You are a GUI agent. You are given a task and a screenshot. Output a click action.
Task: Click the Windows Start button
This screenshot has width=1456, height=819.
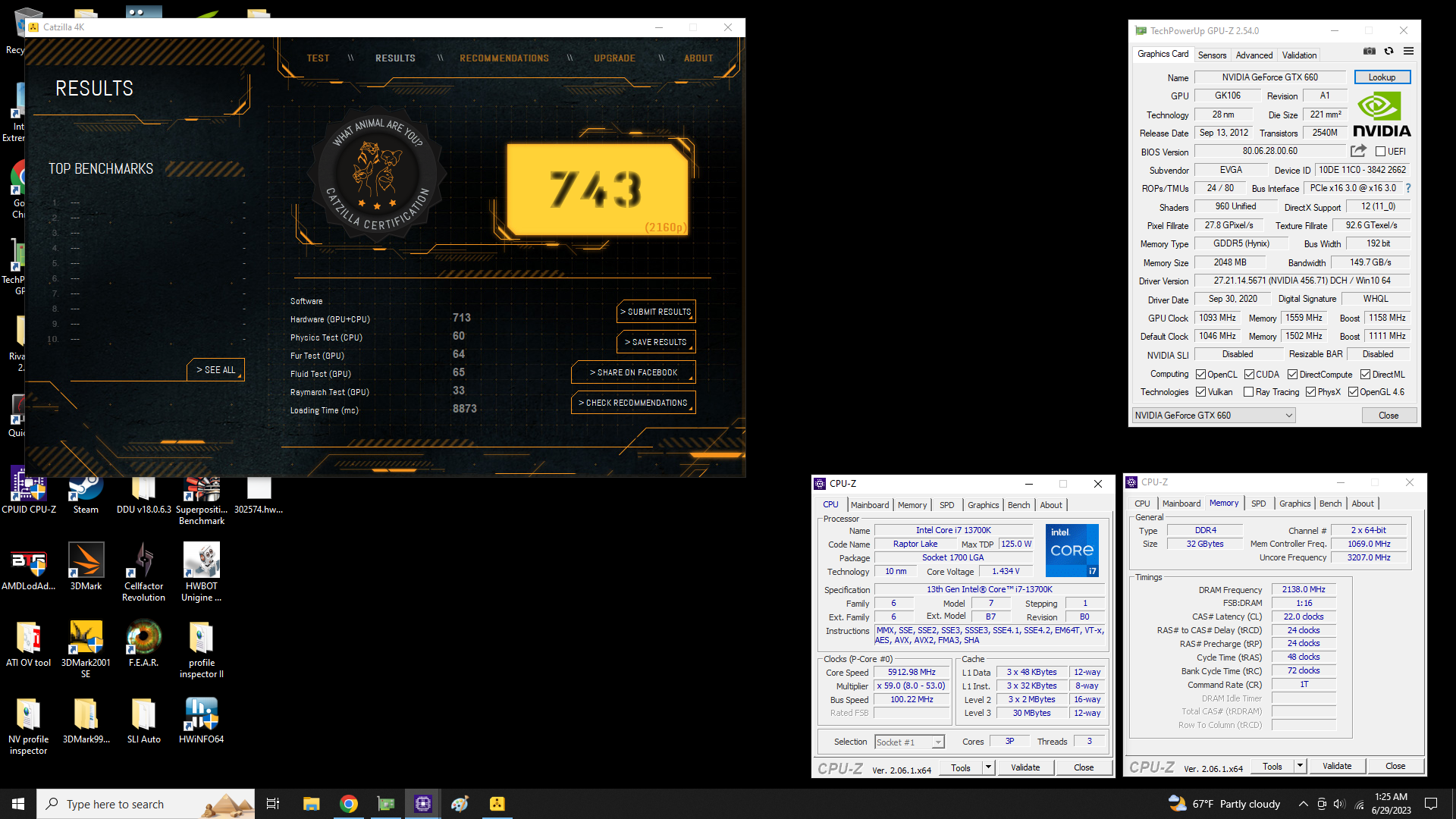18,804
